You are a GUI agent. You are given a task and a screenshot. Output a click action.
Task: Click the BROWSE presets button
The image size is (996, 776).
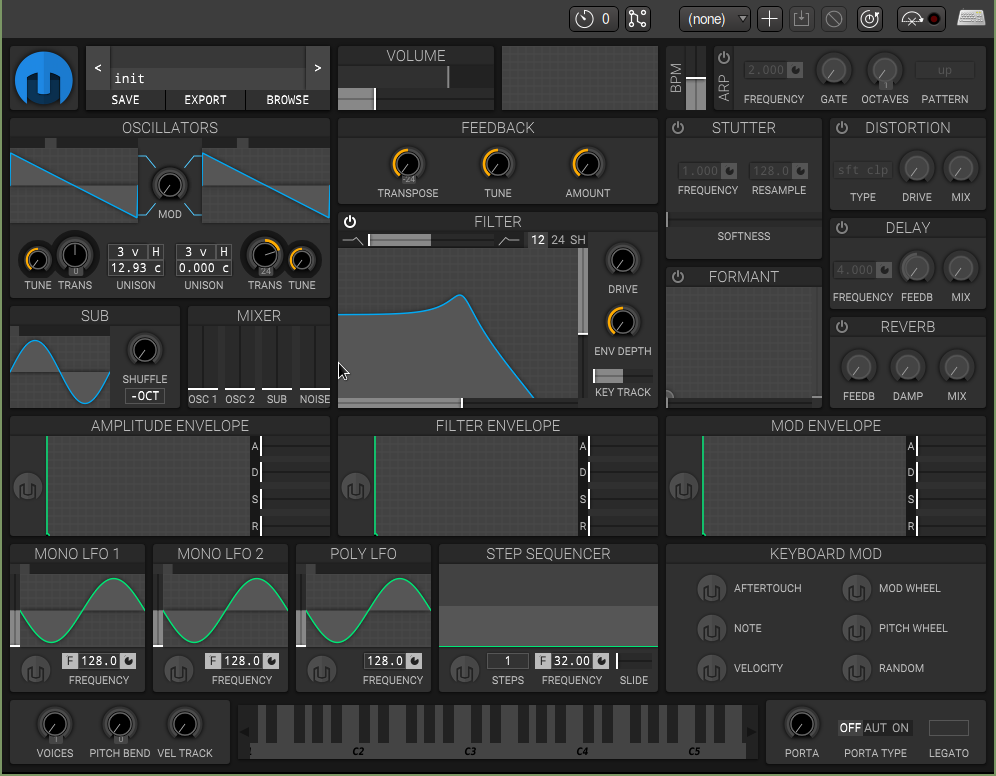(x=287, y=100)
